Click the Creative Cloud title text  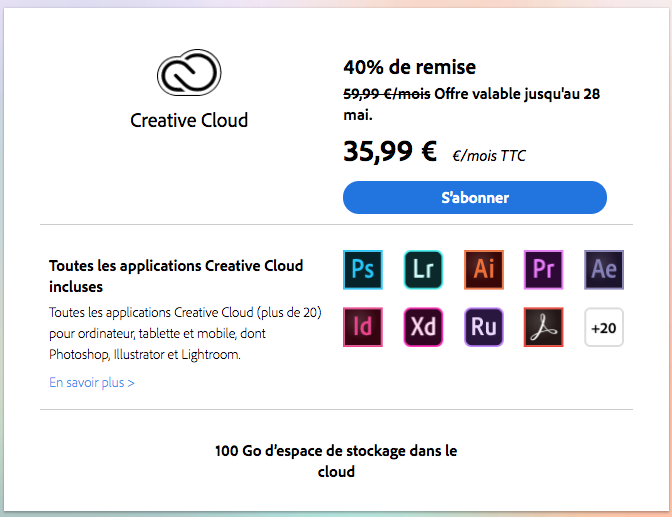(x=189, y=120)
